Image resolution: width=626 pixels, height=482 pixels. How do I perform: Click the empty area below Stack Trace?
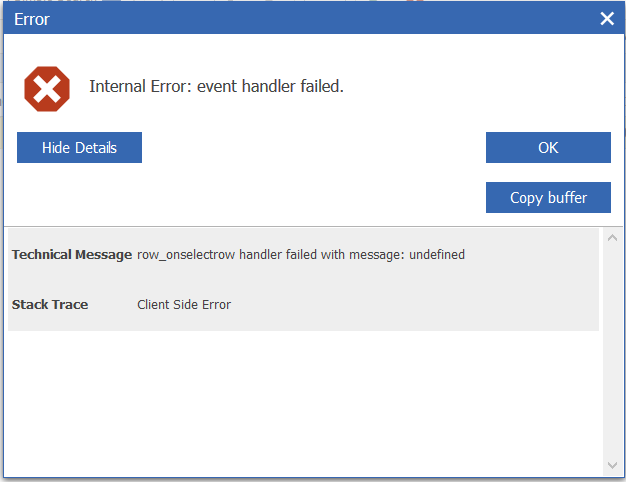tap(300, 400)
